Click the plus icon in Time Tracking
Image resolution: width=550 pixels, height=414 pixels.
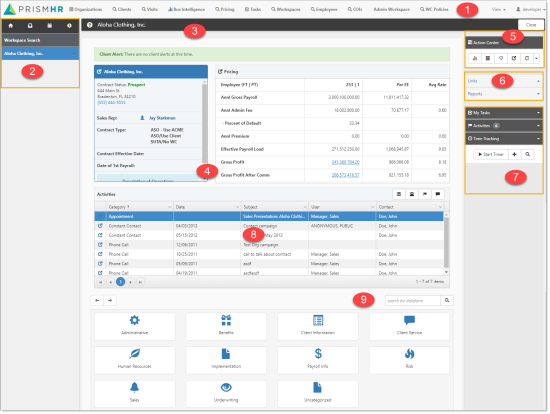pyautogui.click(x=514, y=154)
